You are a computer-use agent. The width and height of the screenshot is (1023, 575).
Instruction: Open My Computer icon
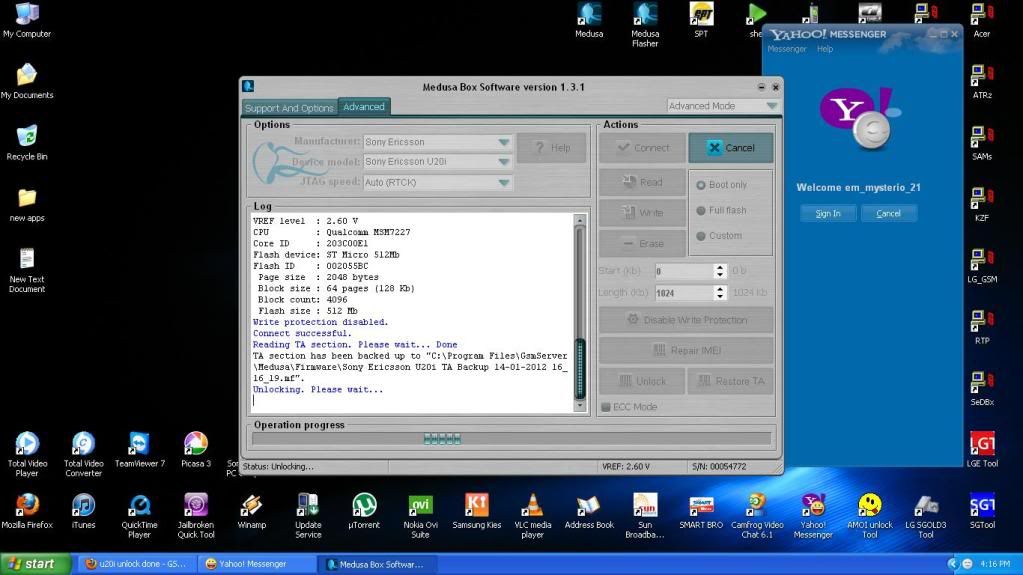point(27,20)
